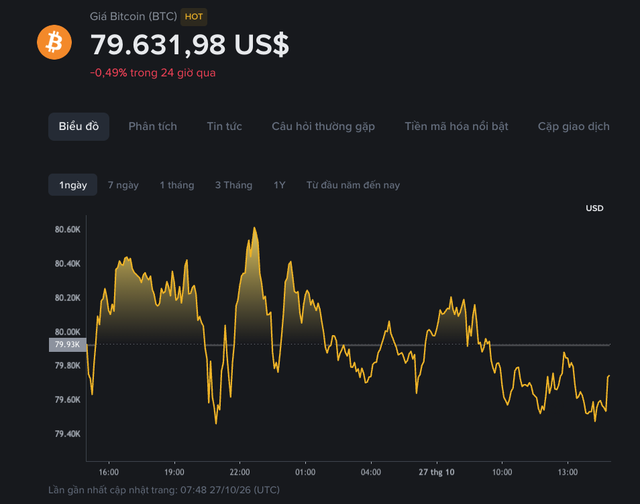The height and width of the screenshot is (504, 640).
Task: Click the 80.40K axis label
Action: tap(68, 264)
